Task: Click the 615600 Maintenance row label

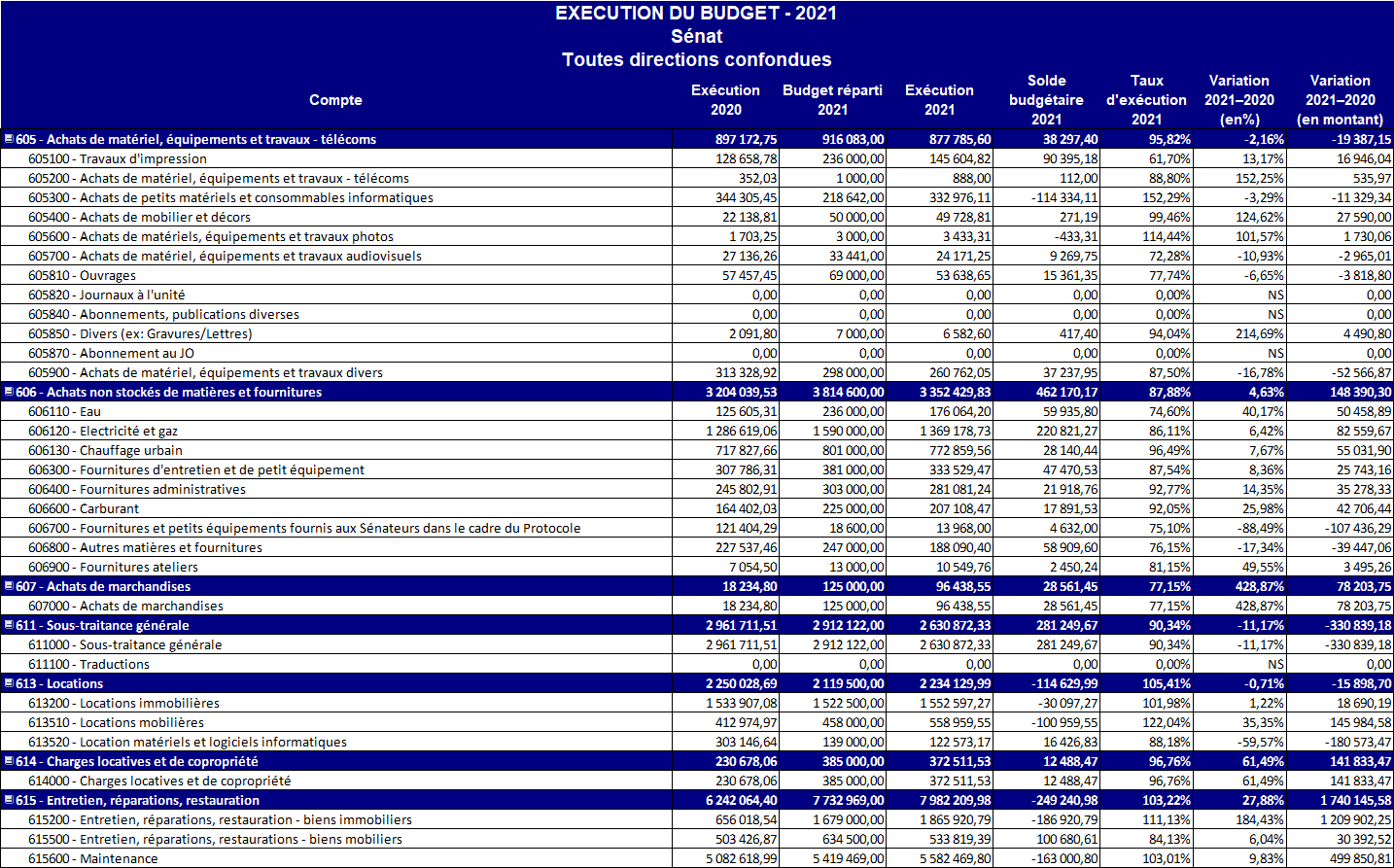Action: (x=93, y=858)
